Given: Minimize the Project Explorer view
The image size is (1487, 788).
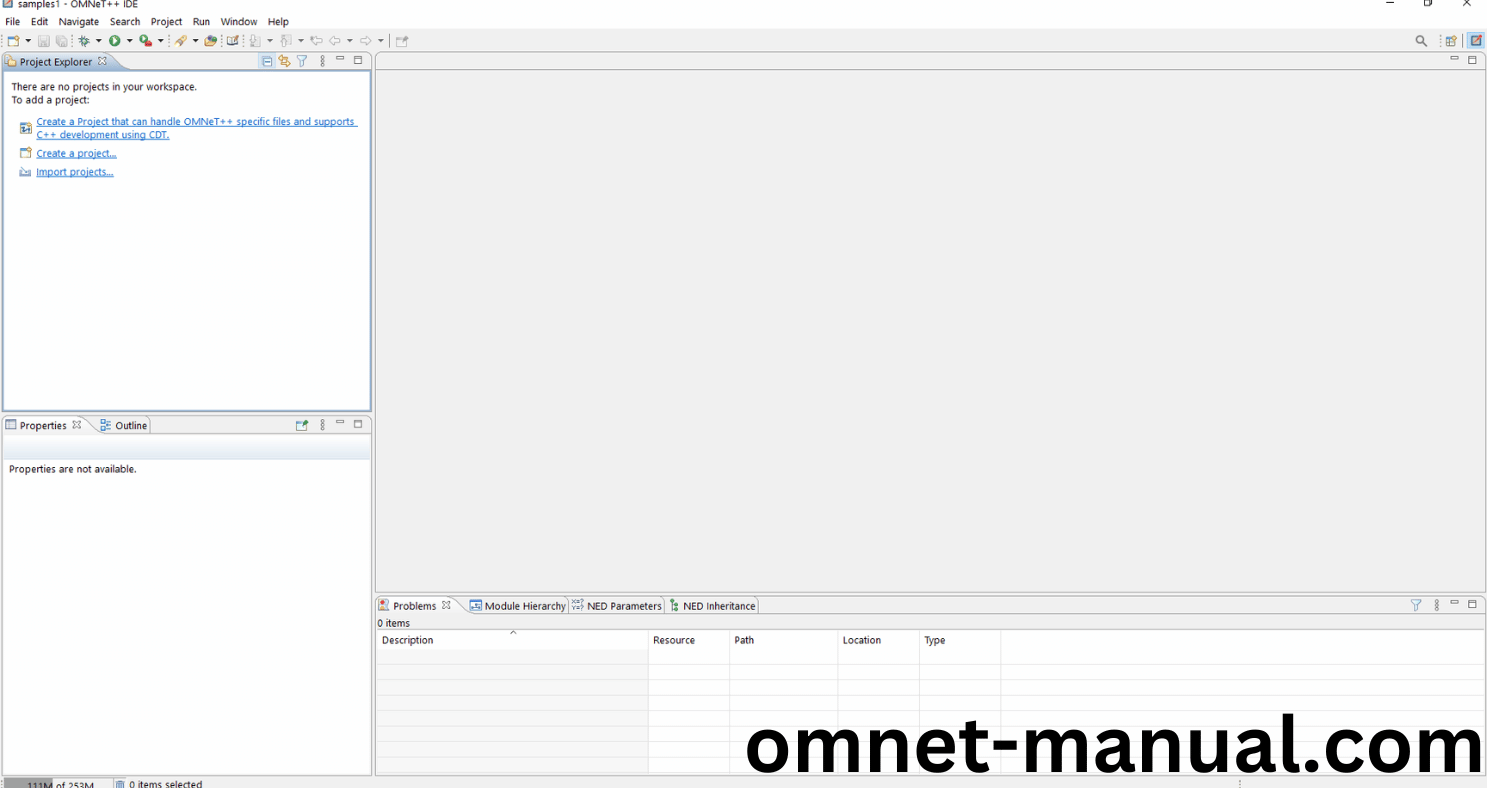Looking at the screenshot, I should (340, 60).
